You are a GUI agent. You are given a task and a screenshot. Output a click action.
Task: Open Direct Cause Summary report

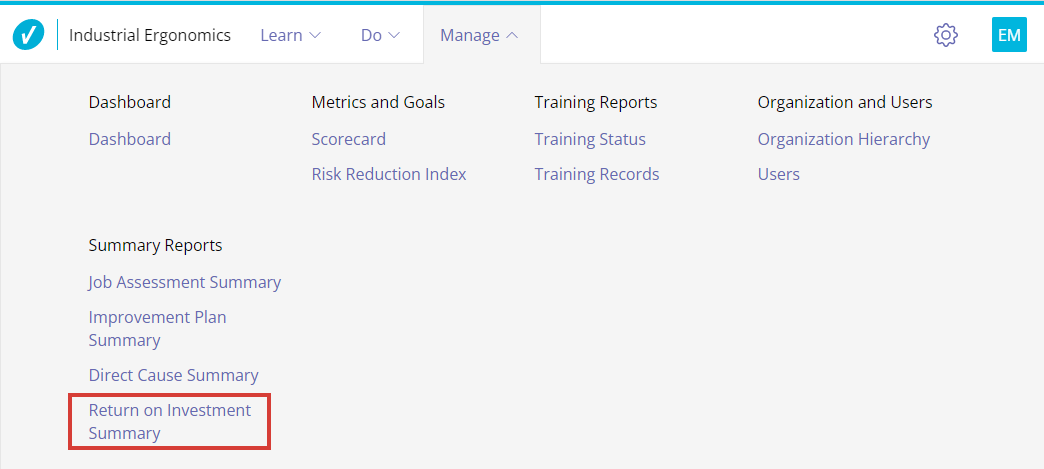[x=173, y=375]
